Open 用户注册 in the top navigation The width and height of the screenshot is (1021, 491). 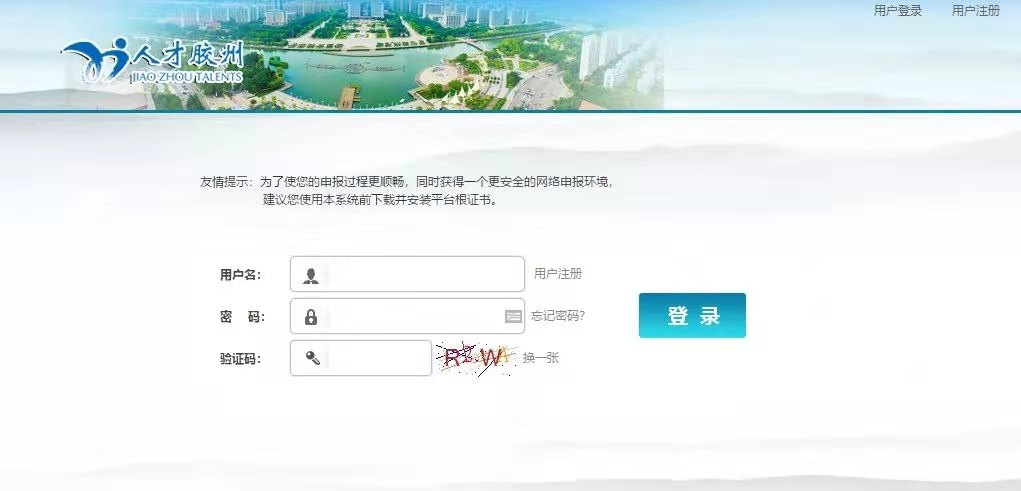(975, 10)
